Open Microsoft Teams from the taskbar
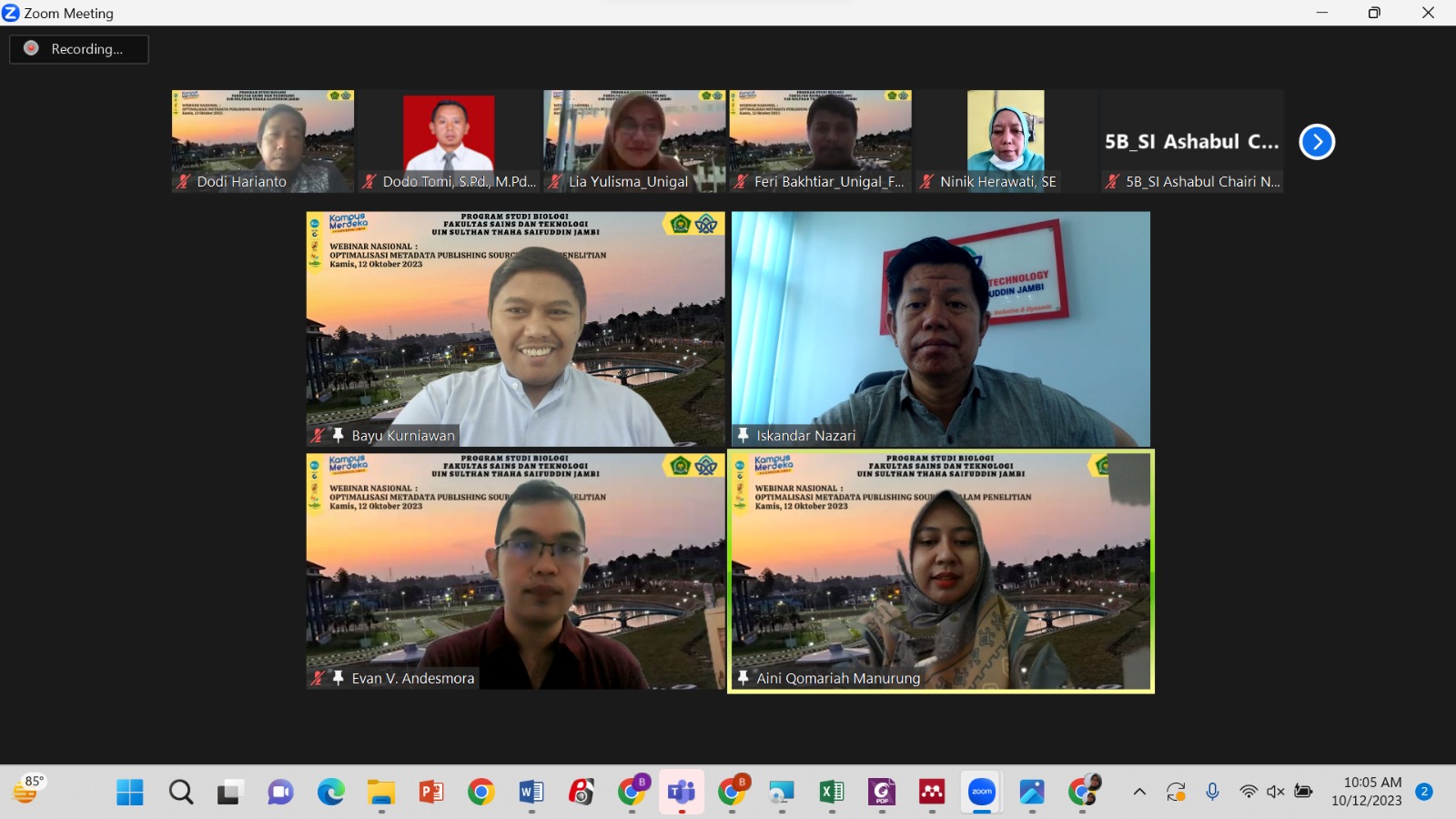1456x819 pixels. tap(682, 793)
